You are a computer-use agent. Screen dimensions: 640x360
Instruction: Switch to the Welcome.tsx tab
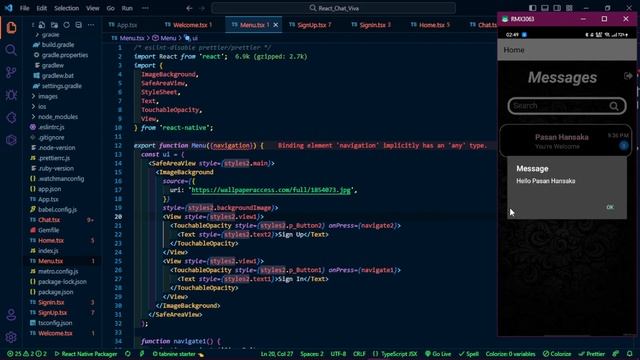click(x=189, y=25)
